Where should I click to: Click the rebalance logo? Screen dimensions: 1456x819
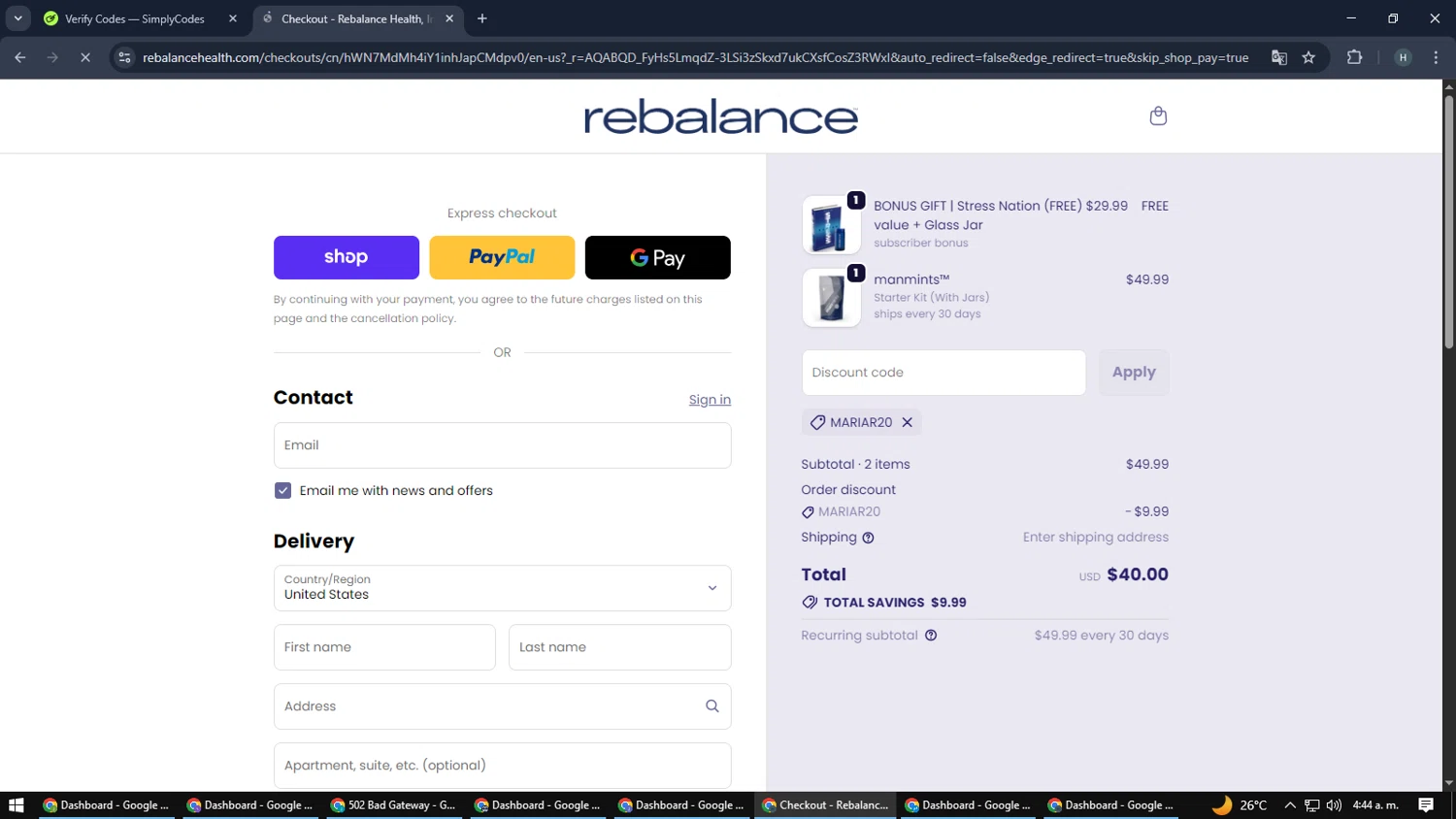(721, 116)
